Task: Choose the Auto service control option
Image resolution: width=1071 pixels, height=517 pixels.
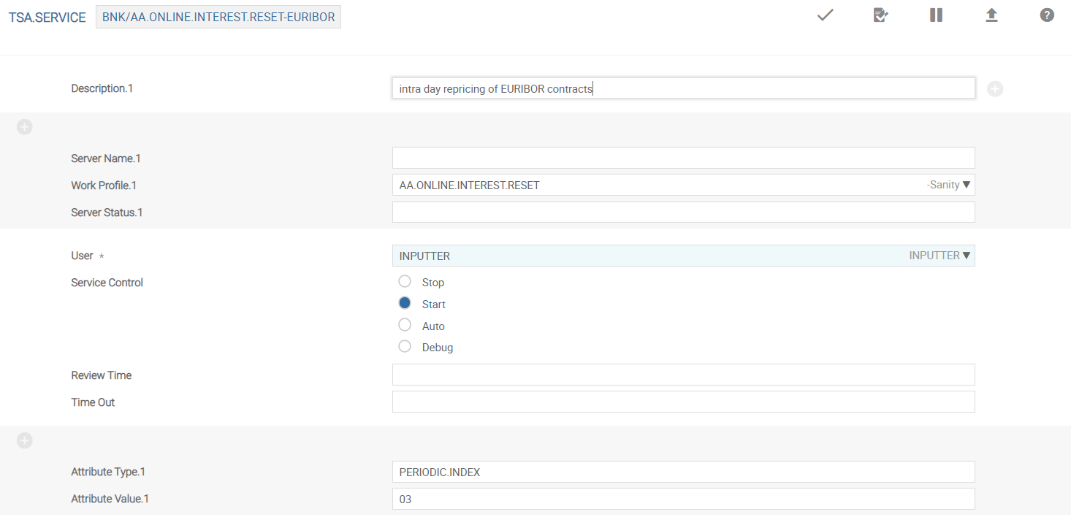Action: coord(405,325)
